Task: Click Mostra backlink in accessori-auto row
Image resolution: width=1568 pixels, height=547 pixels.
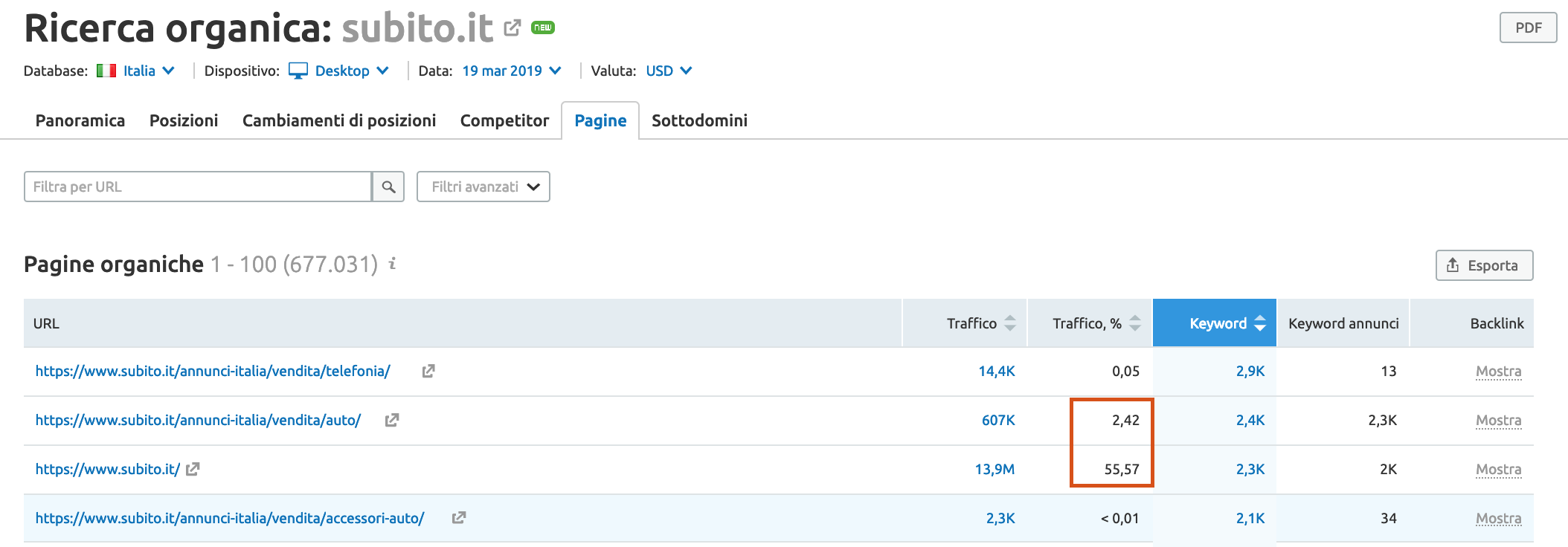Action: pos(1498,518)
